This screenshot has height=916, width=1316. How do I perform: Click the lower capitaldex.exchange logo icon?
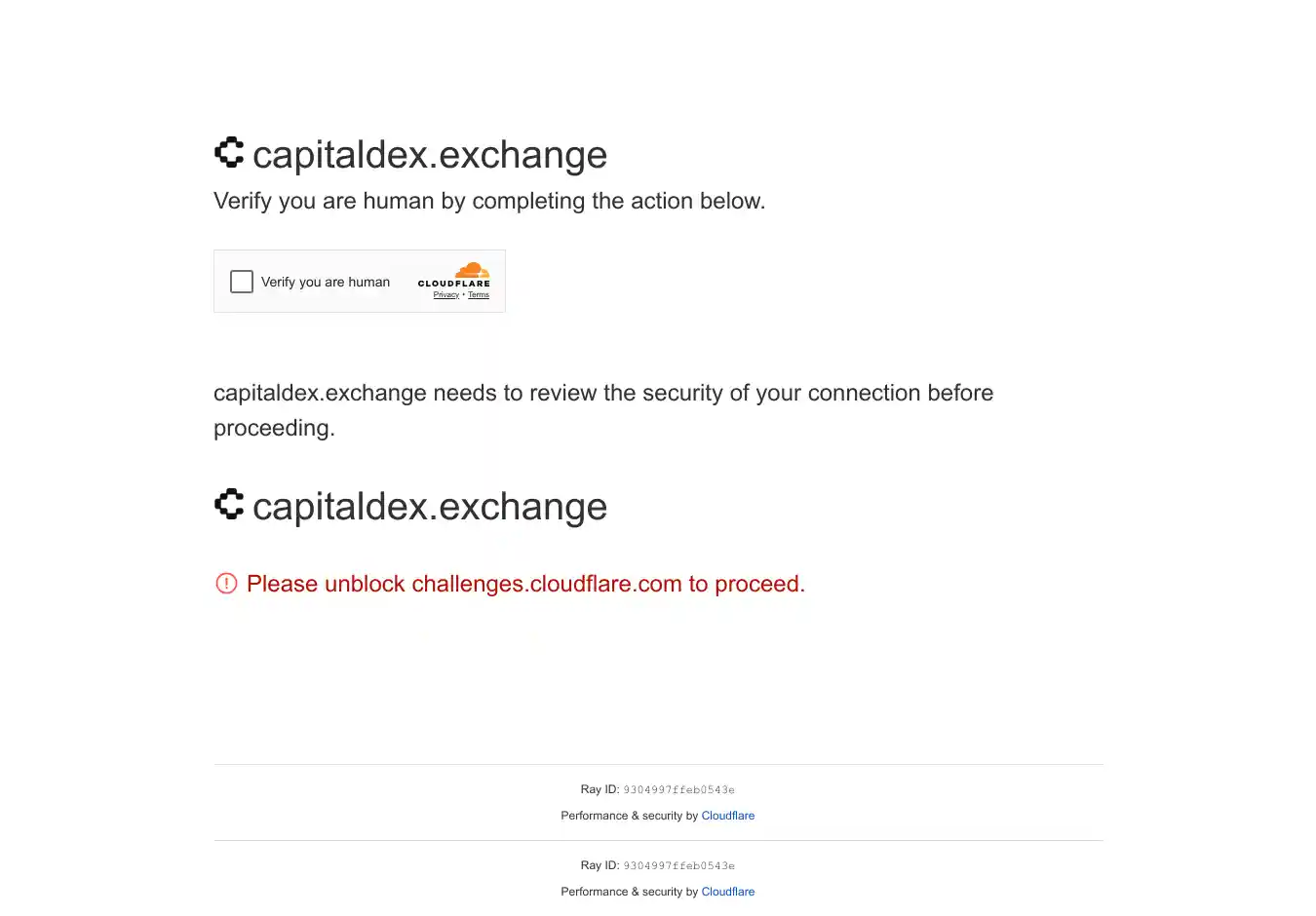pos(229,505)
